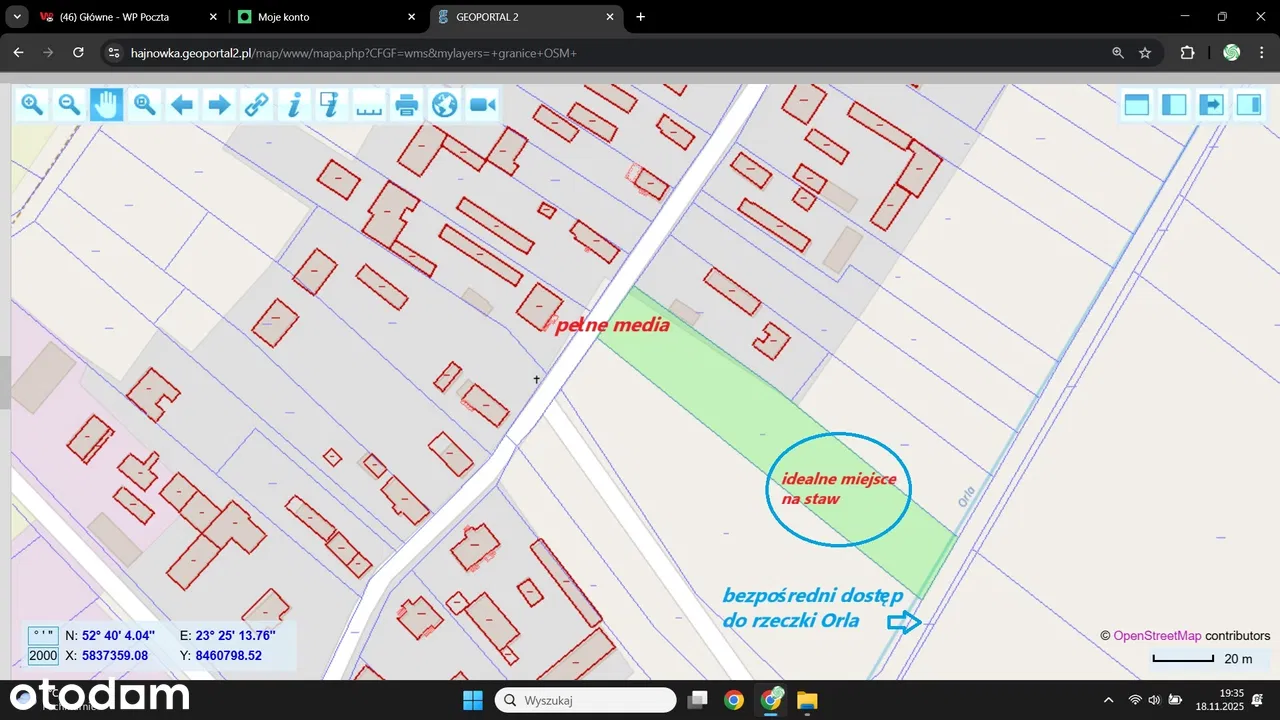
Task: Click the Wyszukaj taskbar search field
Action: point(586,700)
